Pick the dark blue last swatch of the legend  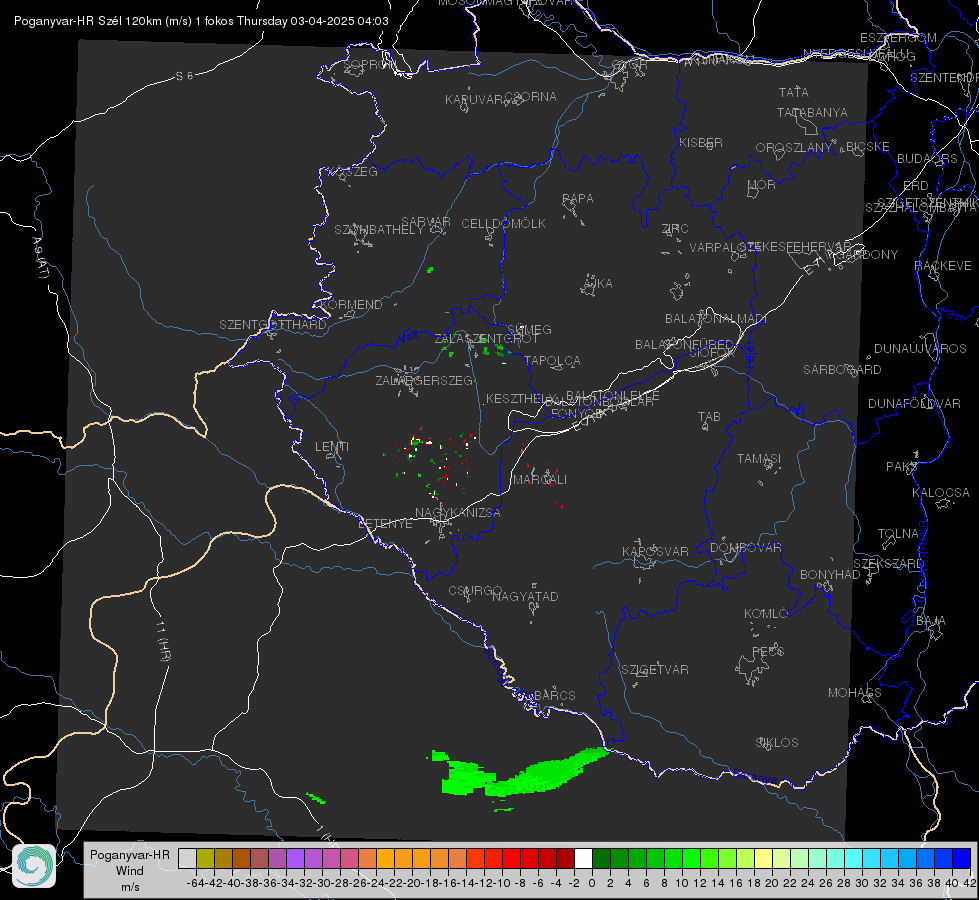(x=962, y=858)
